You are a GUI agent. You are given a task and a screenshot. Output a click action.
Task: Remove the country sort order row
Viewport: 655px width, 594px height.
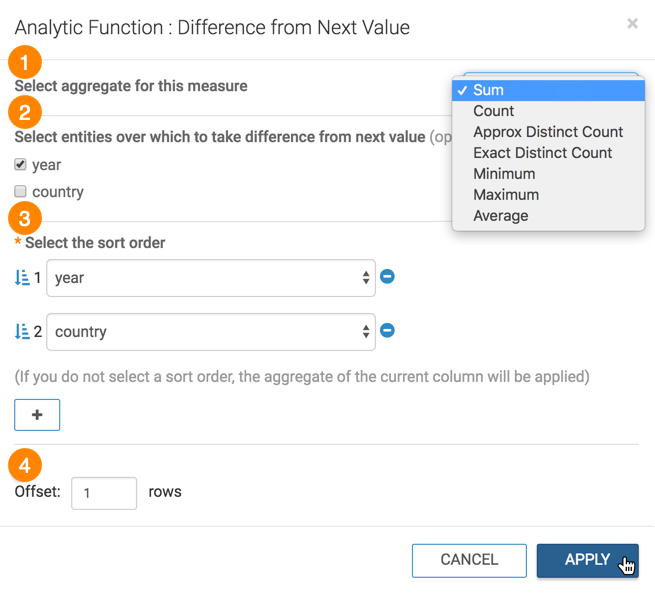pyautogui.click(x=388, y=330)
